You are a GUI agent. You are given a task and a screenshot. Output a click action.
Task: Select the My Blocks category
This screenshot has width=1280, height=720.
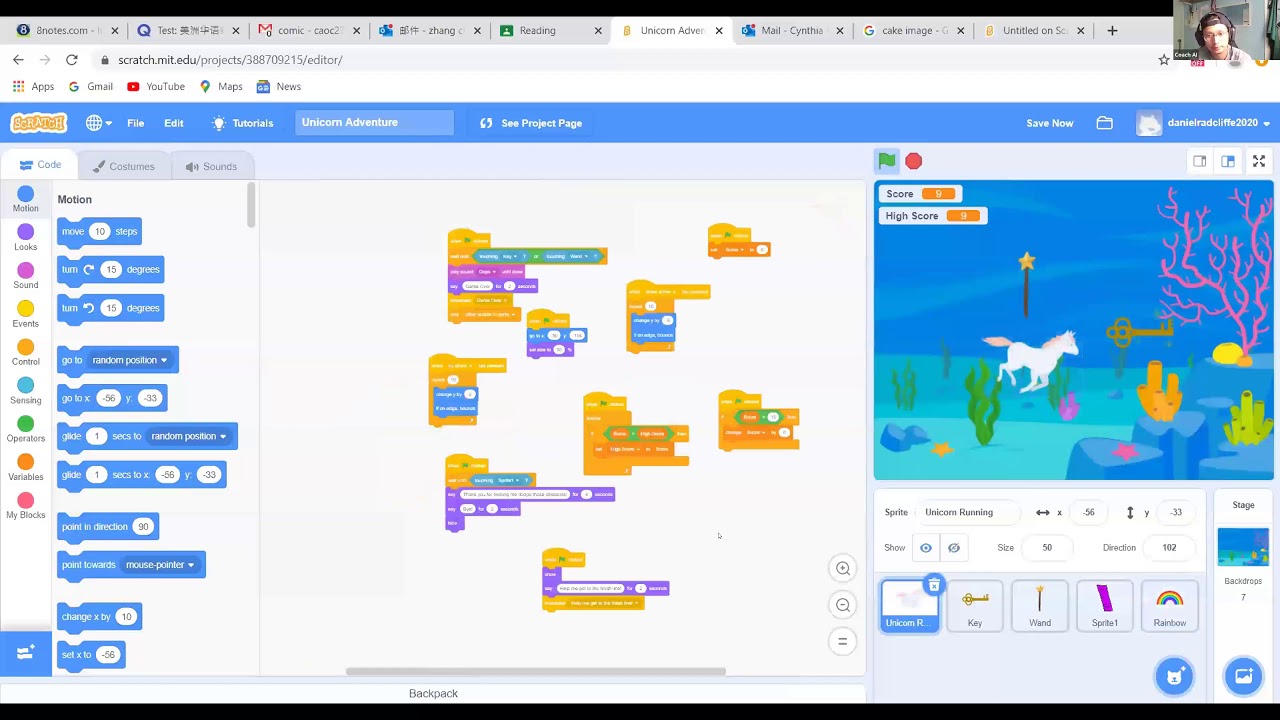point(26,506)
